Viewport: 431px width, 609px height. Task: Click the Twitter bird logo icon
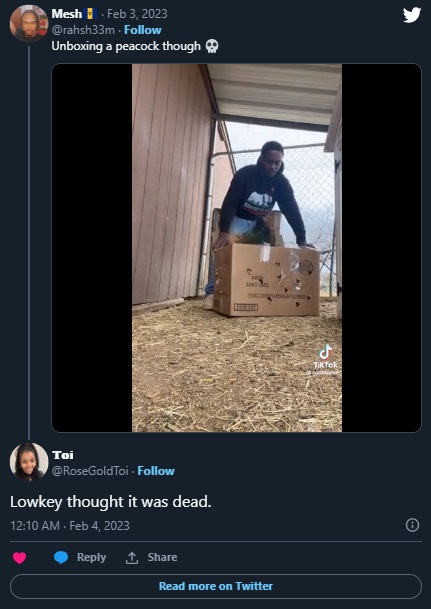412,15
